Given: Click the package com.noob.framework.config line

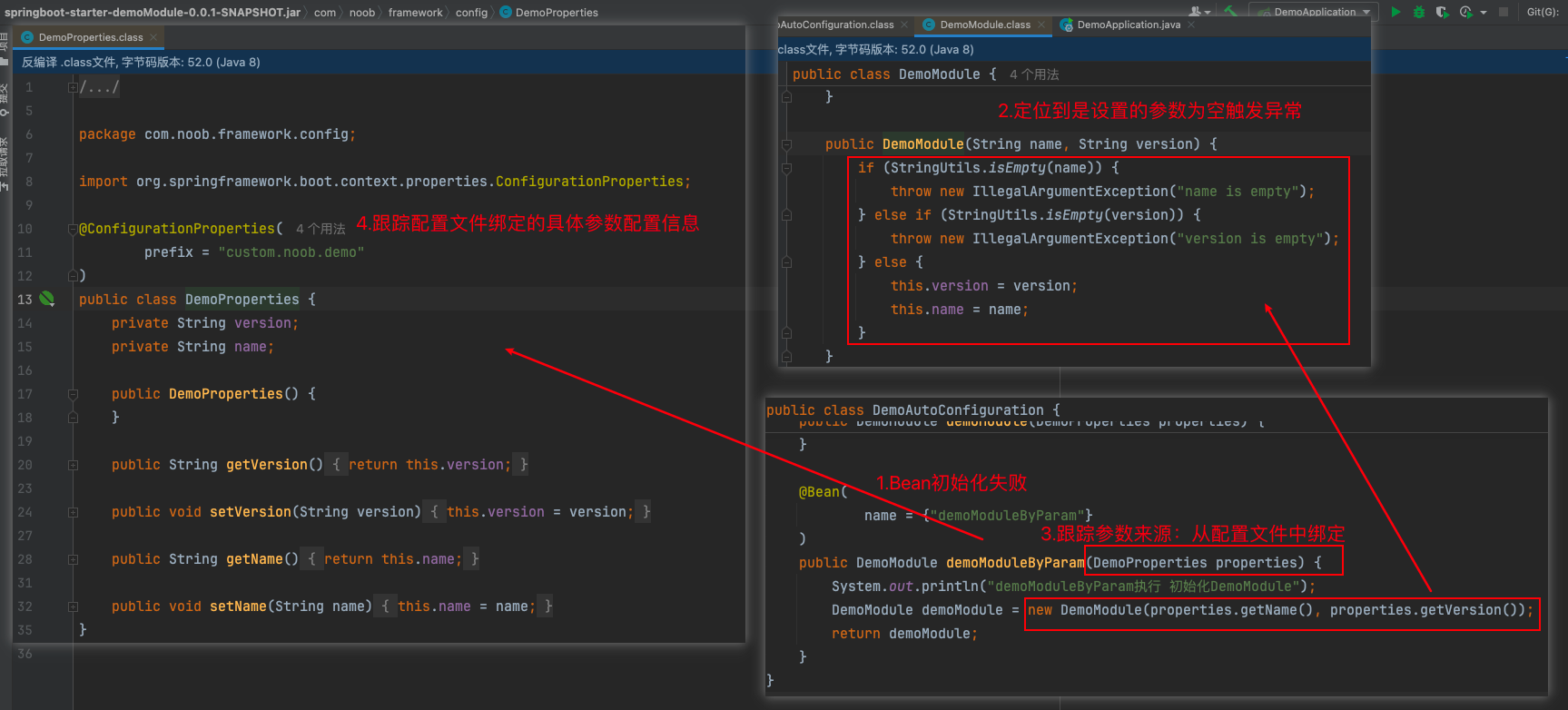Looking at the screenshot, I should point(217,134).
